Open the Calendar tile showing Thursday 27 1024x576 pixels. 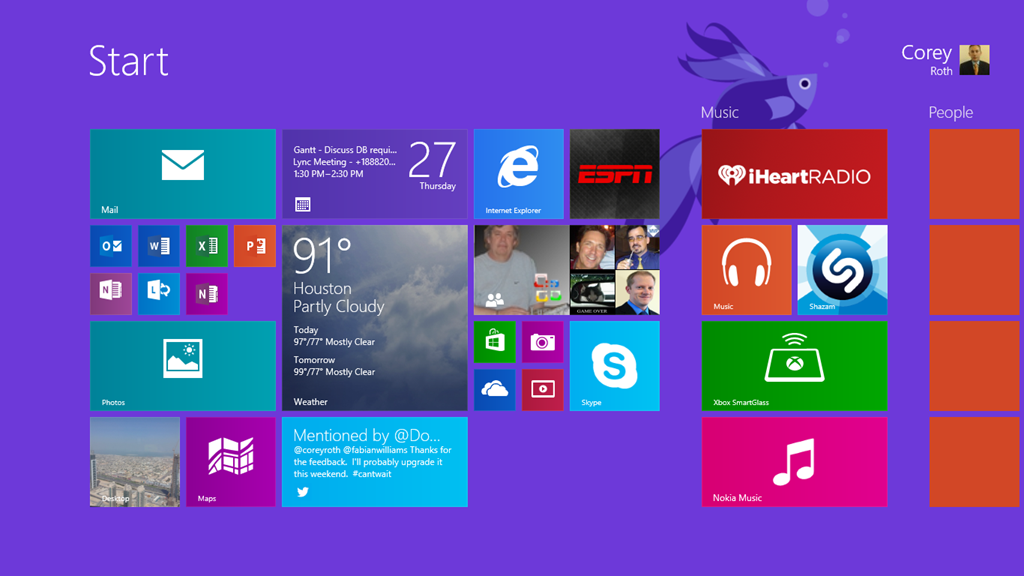pyautogui.click(x=375, y=174)
